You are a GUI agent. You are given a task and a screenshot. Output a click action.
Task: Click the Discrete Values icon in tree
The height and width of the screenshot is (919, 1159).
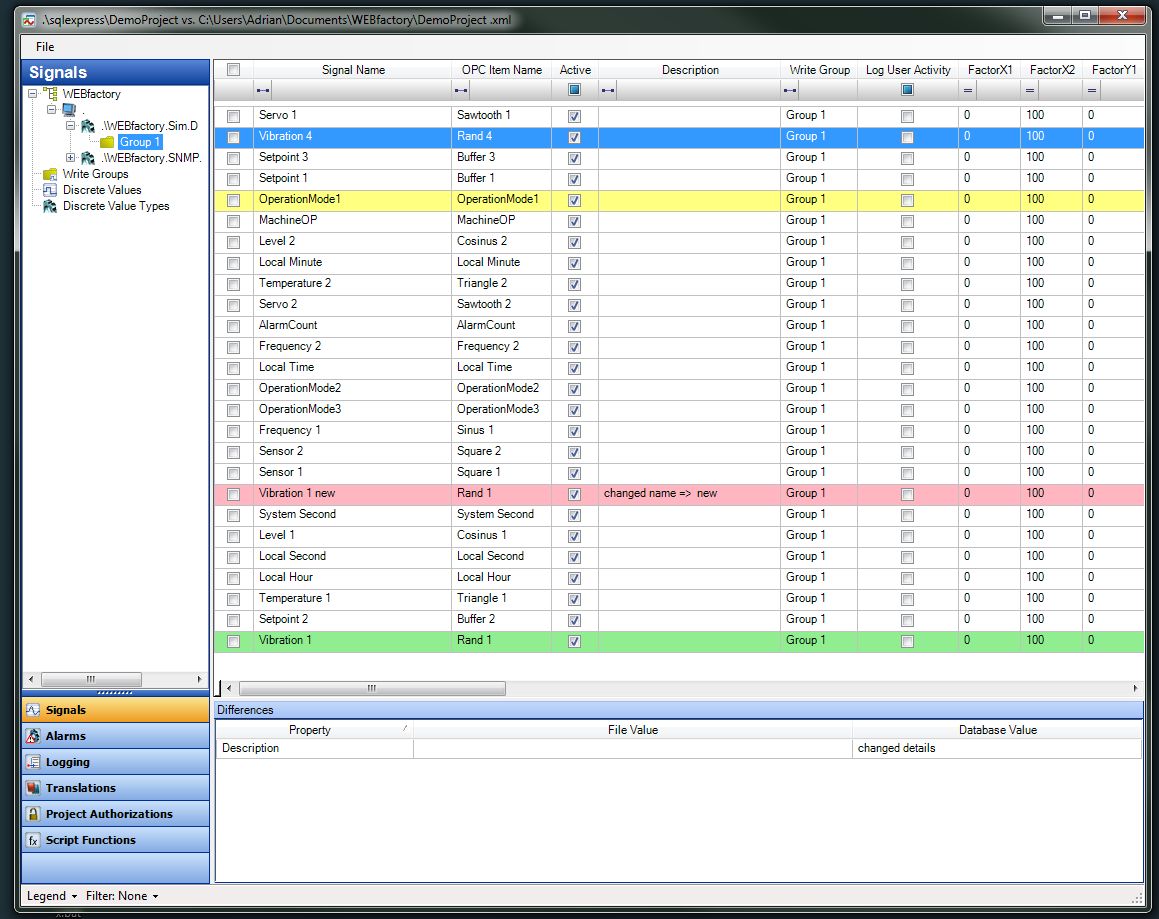click(x=50, y=190)
